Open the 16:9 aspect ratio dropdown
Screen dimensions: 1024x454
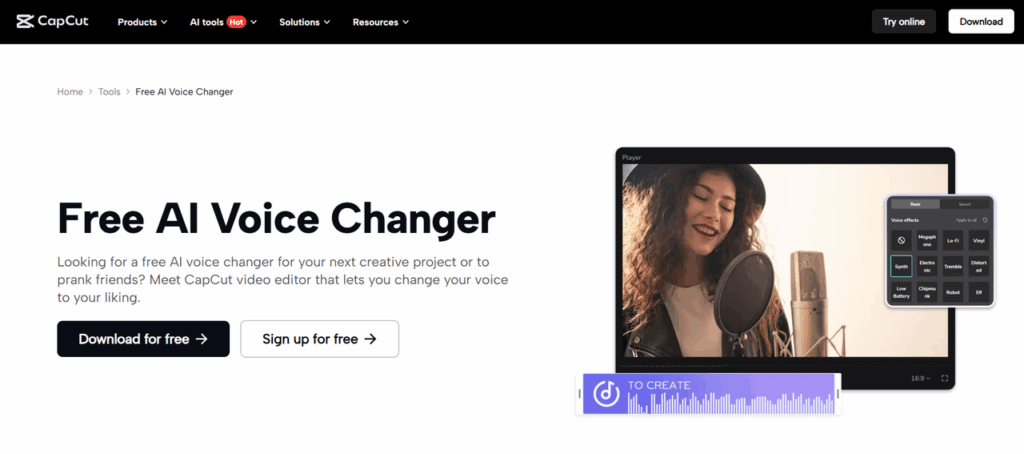[923, 378]
